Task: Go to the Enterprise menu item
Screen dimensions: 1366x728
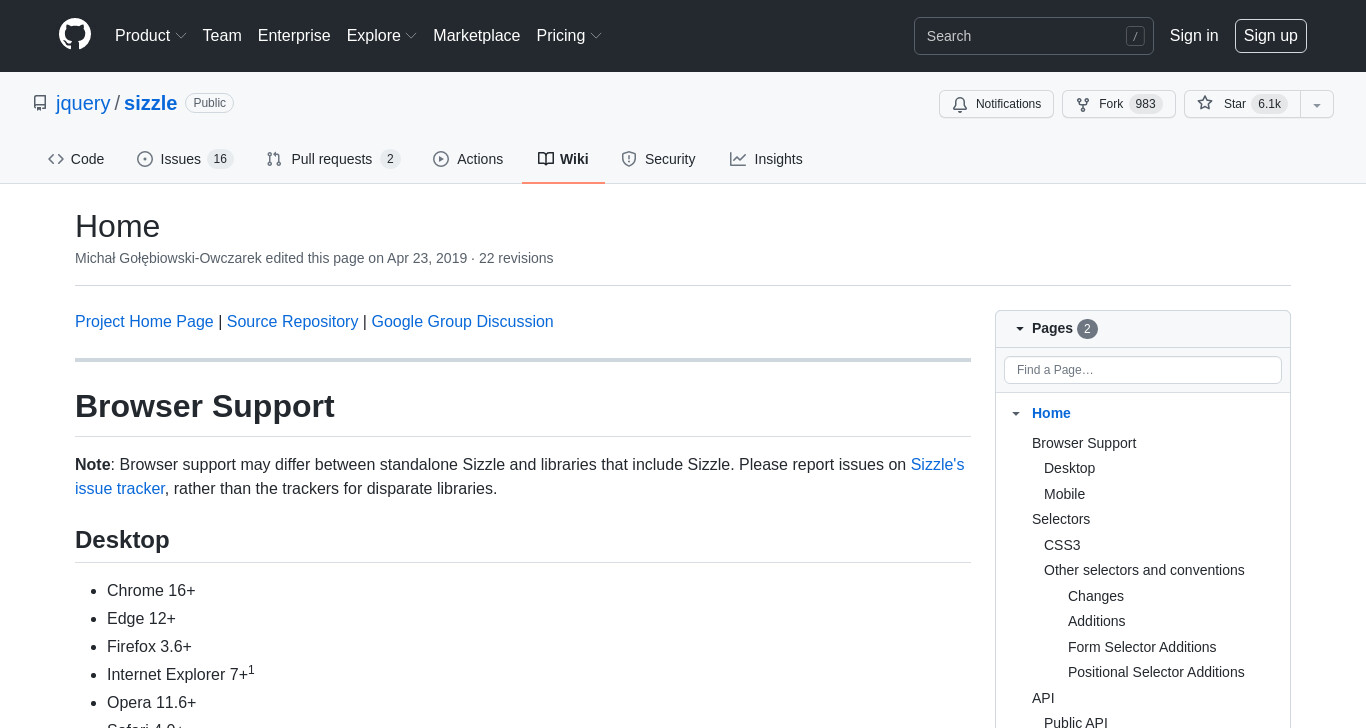Action: 294,36
